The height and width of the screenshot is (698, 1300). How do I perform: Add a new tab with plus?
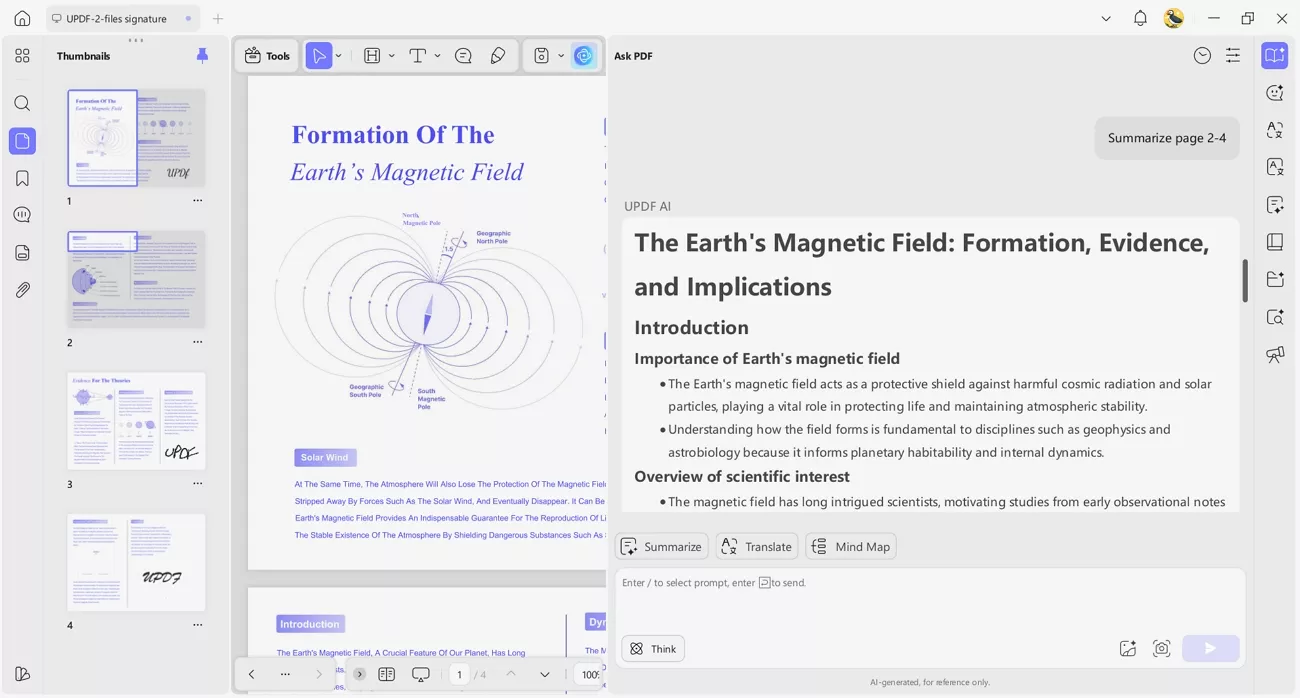click(218, 18)
